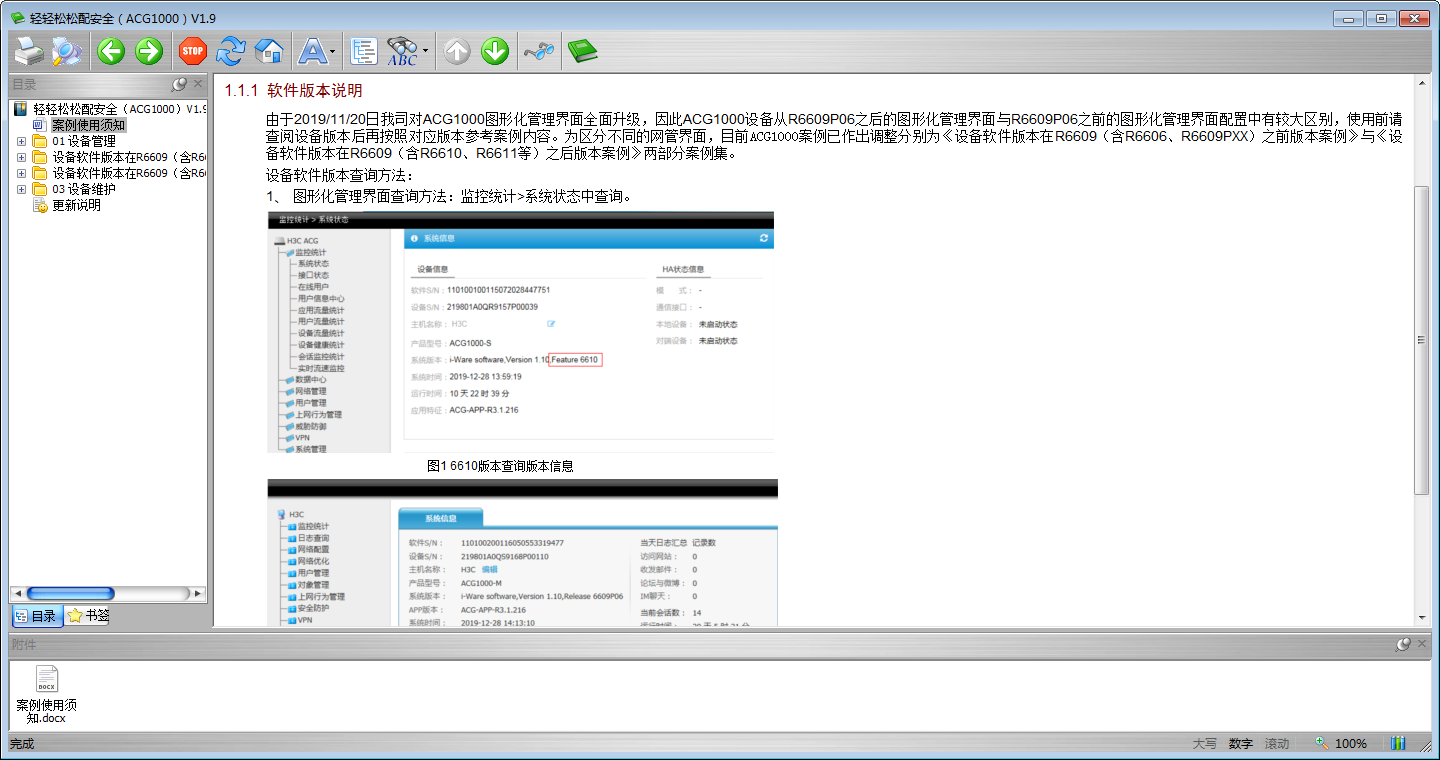Open the 案例使用须知.docx attachment
Image resolution: width=1440 pixels, height=760 pixels.
pyautogui.click(x=46, y=694)
